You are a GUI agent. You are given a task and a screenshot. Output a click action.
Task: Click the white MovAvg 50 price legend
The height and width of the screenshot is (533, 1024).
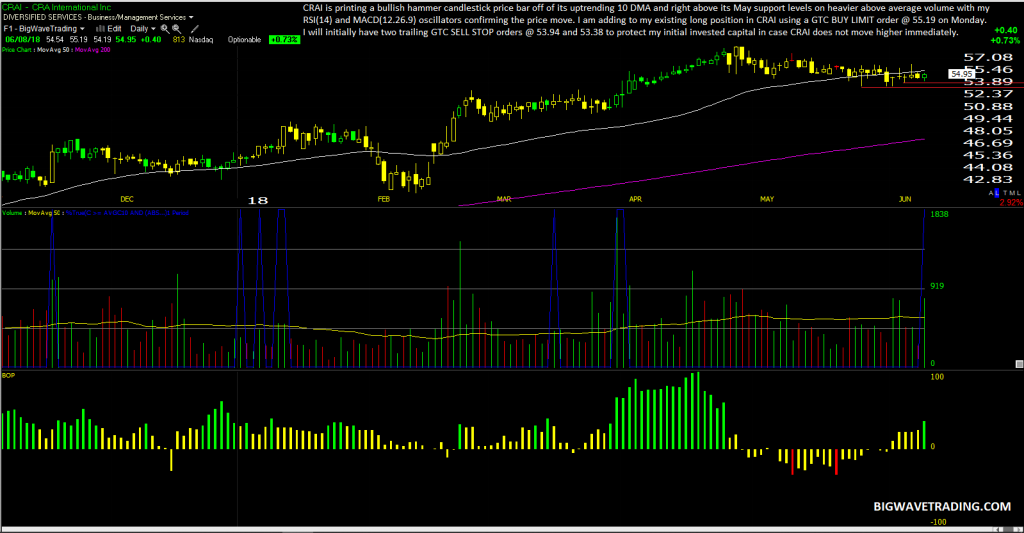(53, 50)
